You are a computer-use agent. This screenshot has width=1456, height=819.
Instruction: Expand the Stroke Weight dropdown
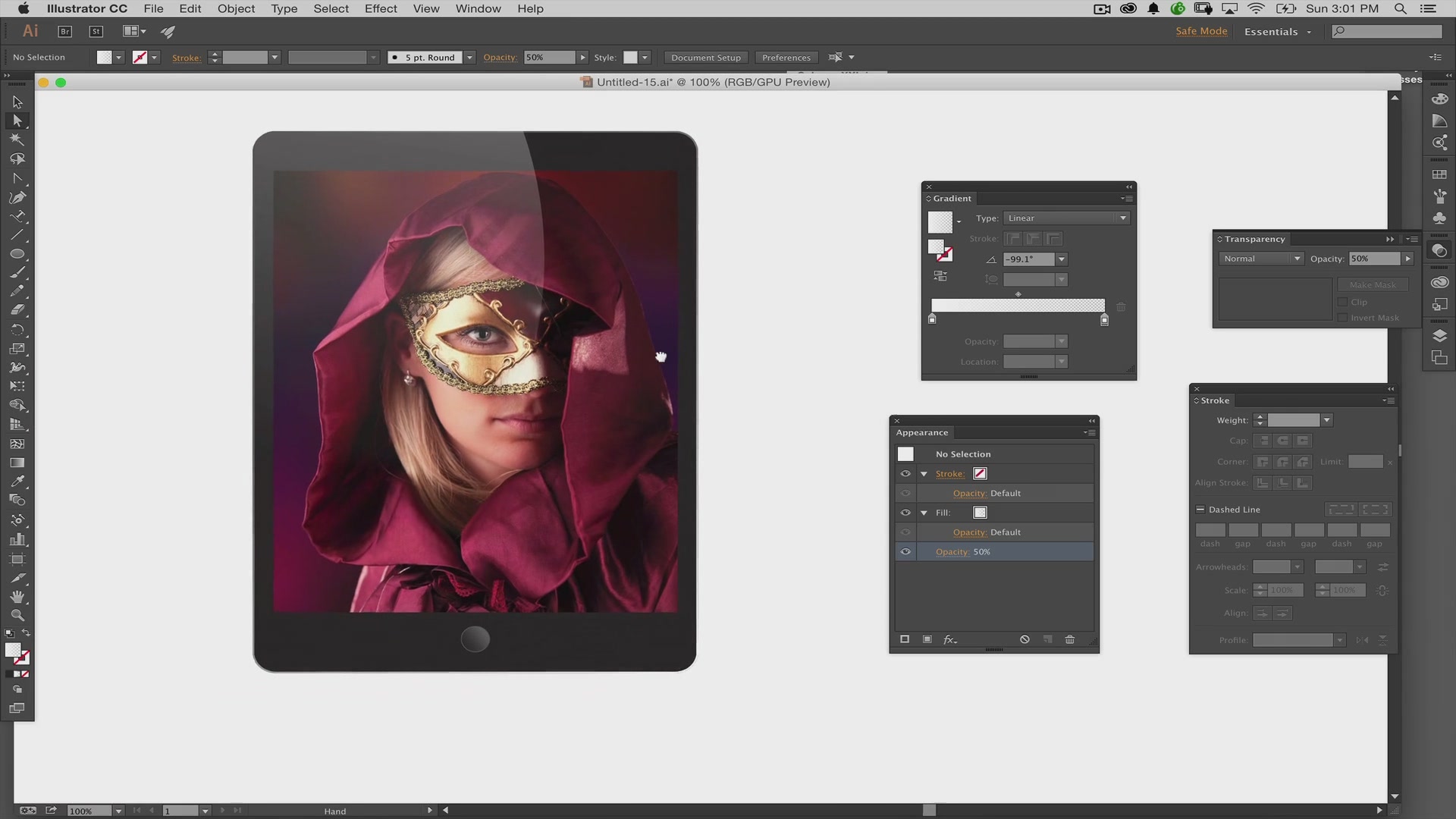1326,419
